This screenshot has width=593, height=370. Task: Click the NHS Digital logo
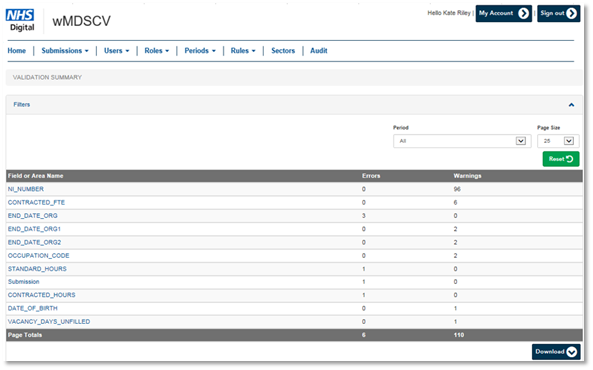coord(20,20)
